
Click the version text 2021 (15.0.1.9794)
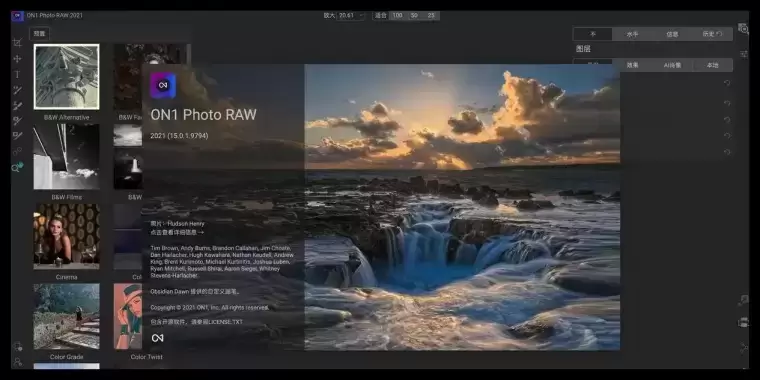pos(179,136)
